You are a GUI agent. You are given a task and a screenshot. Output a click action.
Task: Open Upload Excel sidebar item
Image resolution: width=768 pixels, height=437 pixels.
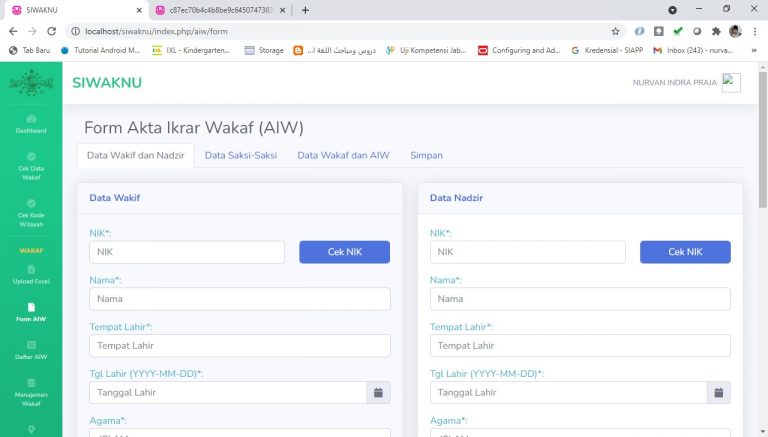coord(31,275)
